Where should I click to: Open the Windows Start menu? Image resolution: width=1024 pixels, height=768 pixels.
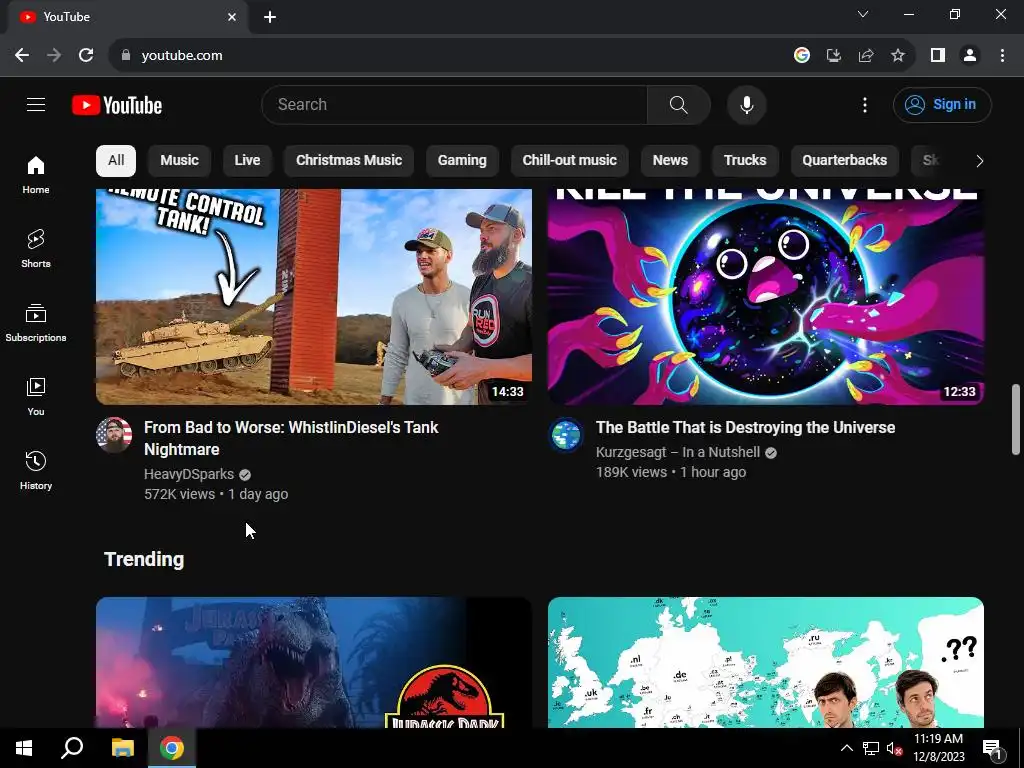pos(24,748)
